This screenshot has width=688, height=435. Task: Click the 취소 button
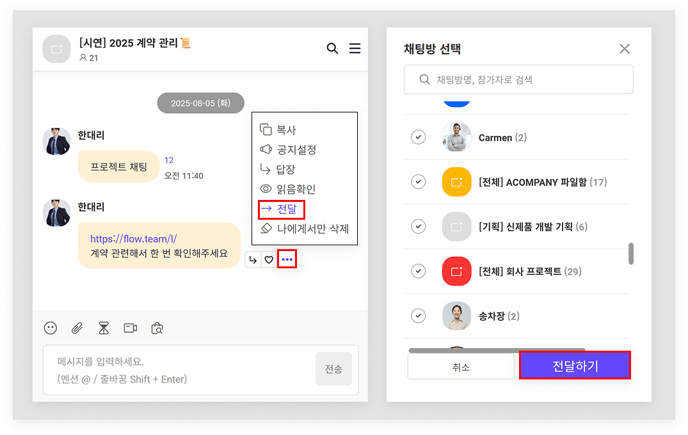pos(460,367)
